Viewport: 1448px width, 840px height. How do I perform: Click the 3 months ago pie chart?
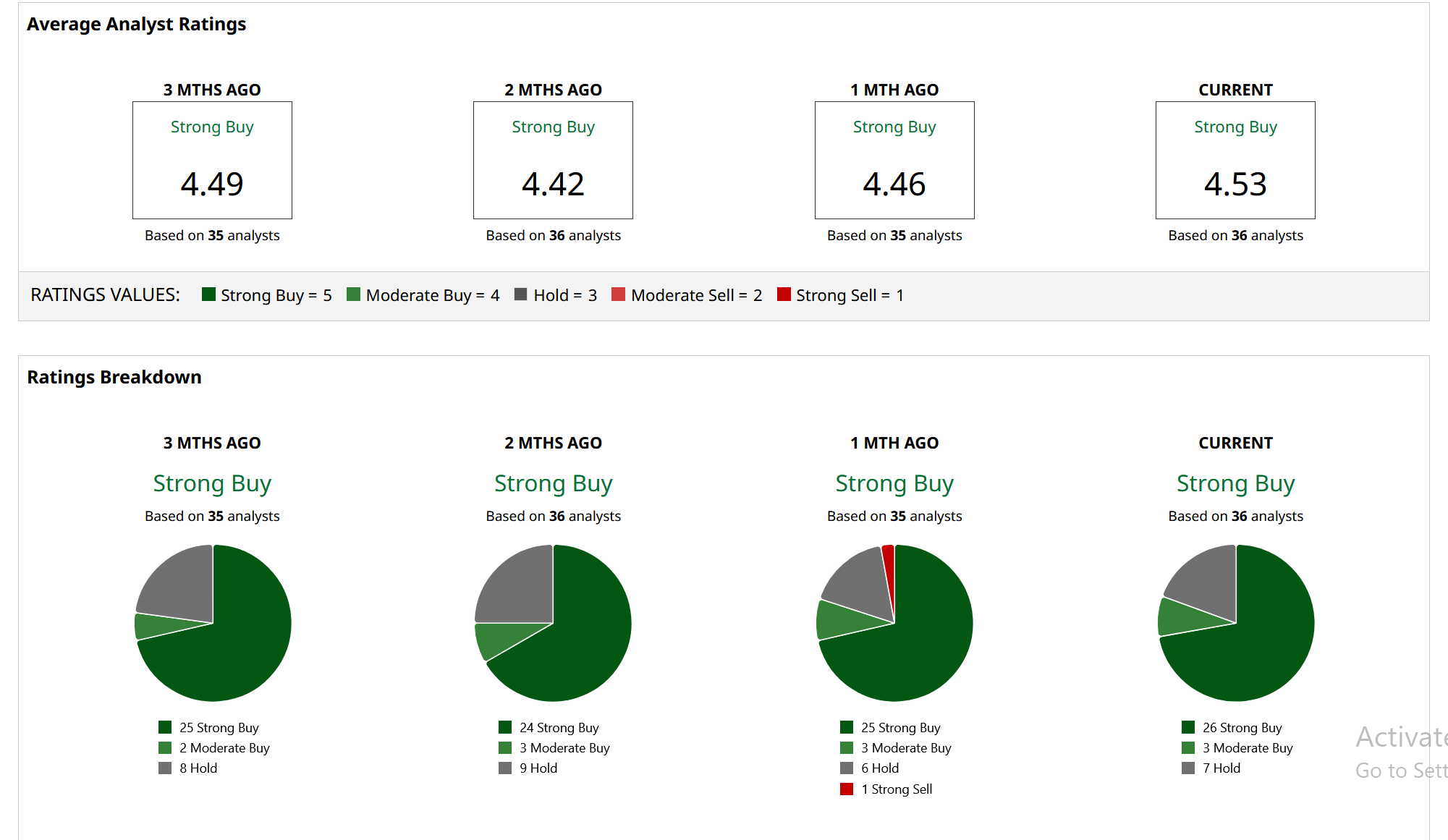click(213, 623)
